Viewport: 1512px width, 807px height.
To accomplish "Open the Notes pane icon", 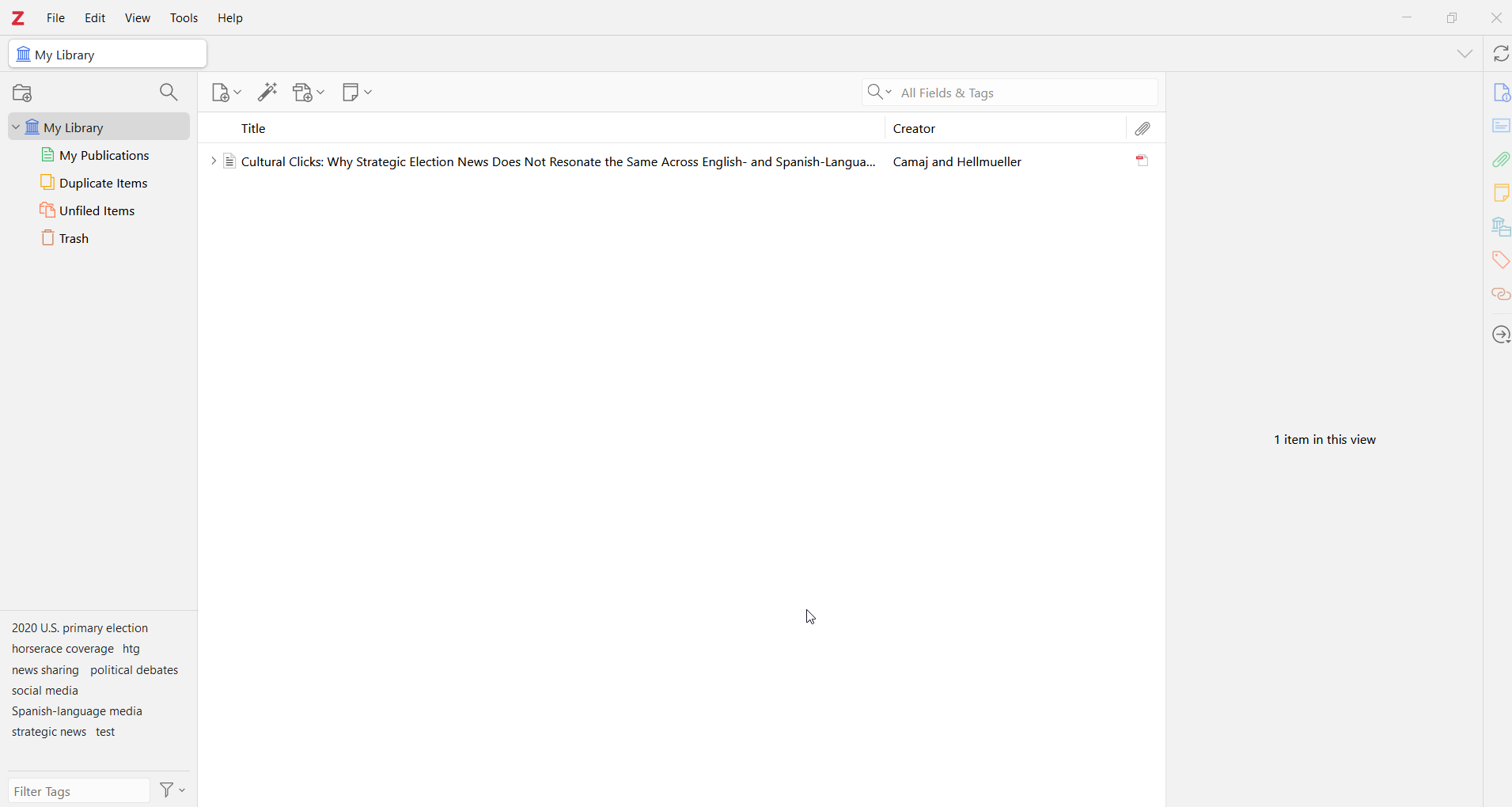I will 1501,193.
